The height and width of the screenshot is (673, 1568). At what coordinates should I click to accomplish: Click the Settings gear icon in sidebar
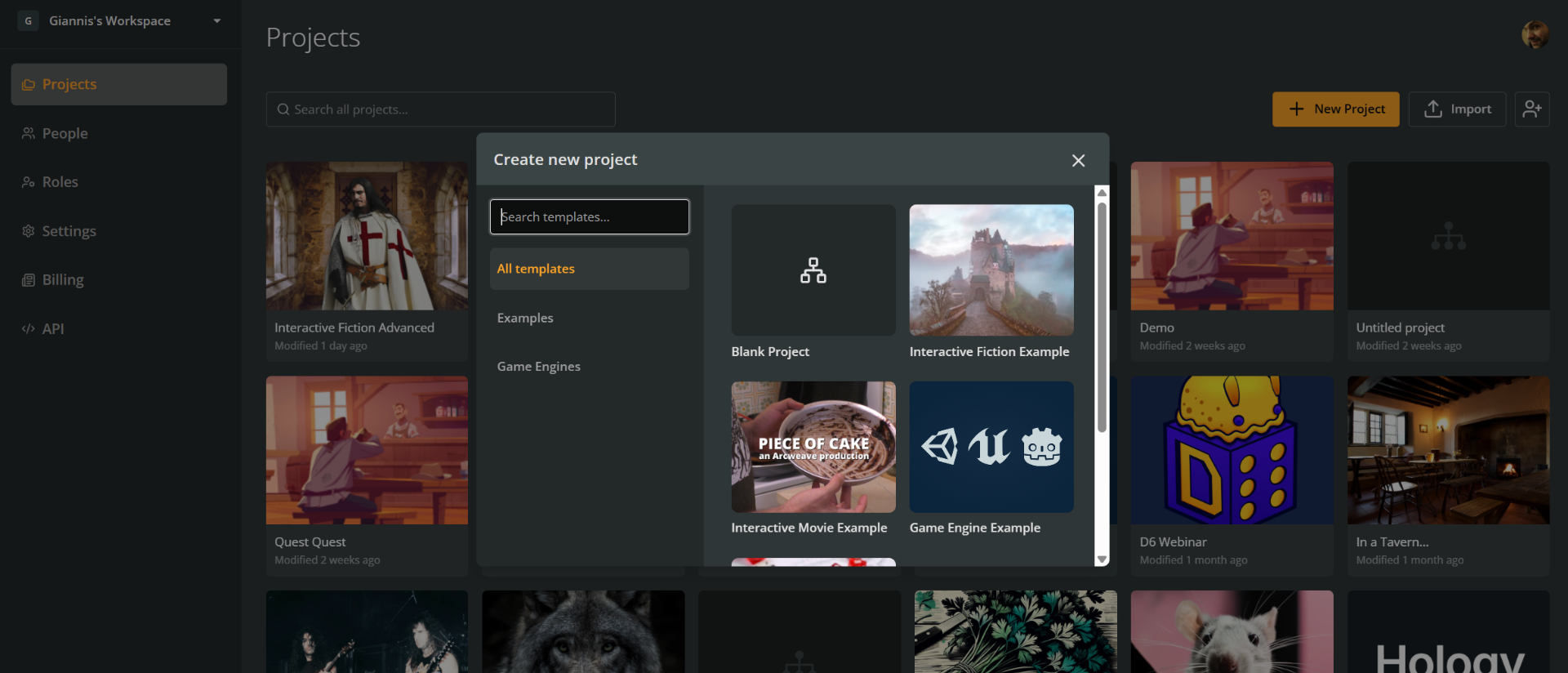coord(29,231)
